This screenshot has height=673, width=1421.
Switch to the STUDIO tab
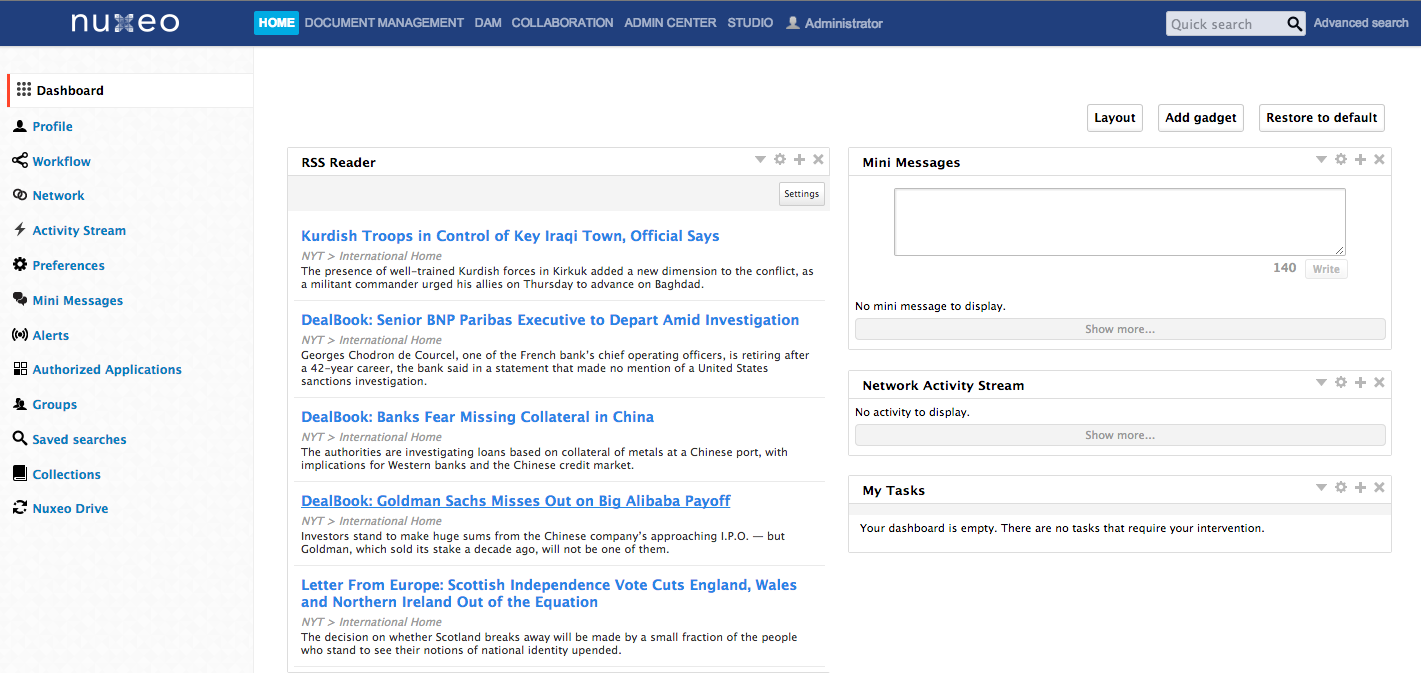[x=750, y=23]
